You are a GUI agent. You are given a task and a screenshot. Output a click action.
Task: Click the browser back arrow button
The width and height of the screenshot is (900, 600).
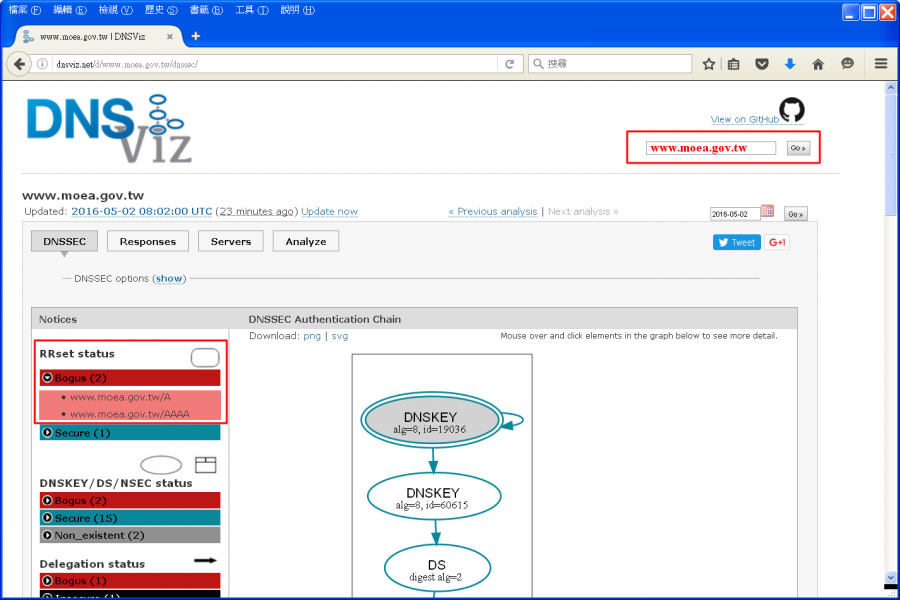(x=19, y=64)
